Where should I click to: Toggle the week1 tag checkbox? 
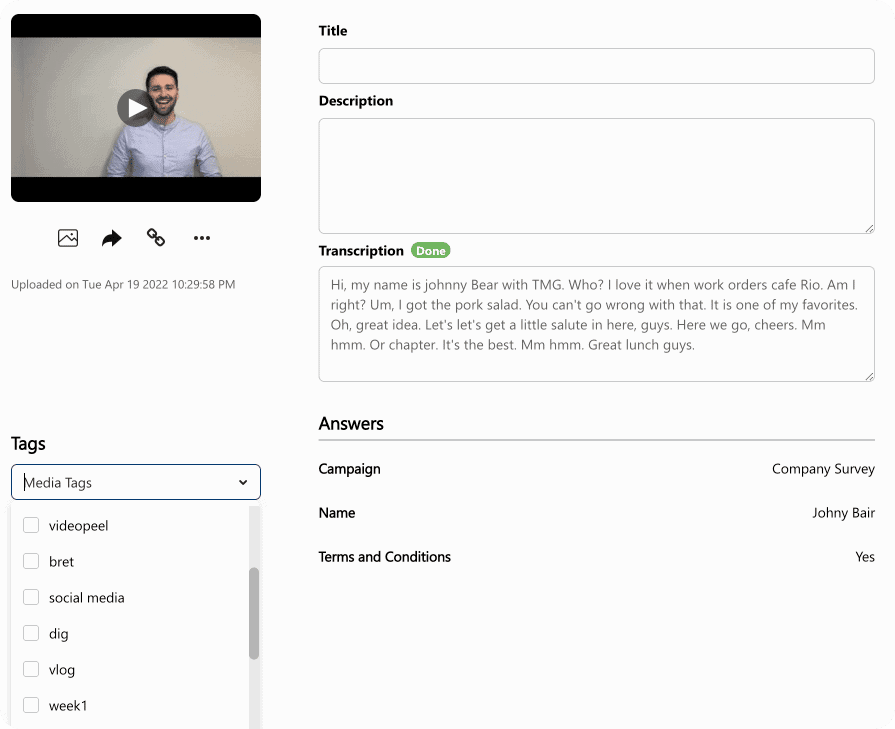31,705
